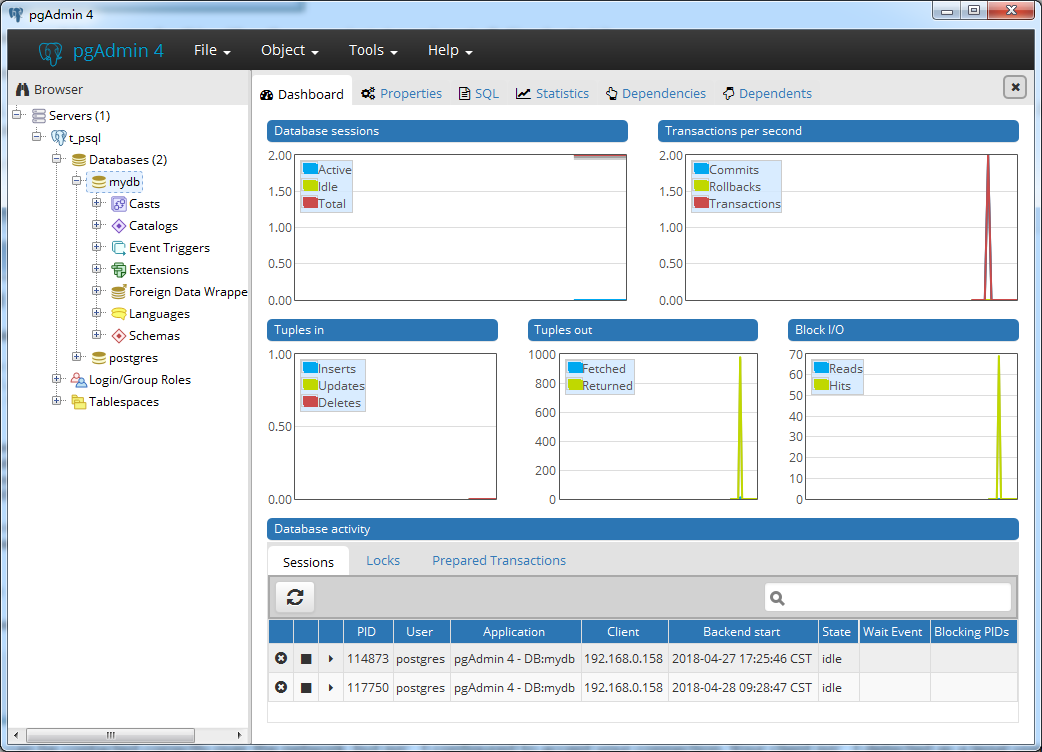Click the Active legend color swatch

tap(310, 169)
